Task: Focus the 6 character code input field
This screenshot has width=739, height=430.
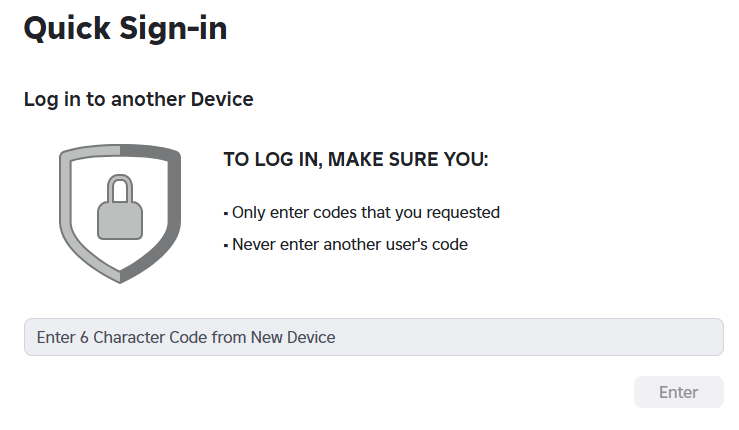Action: point(373,337)
